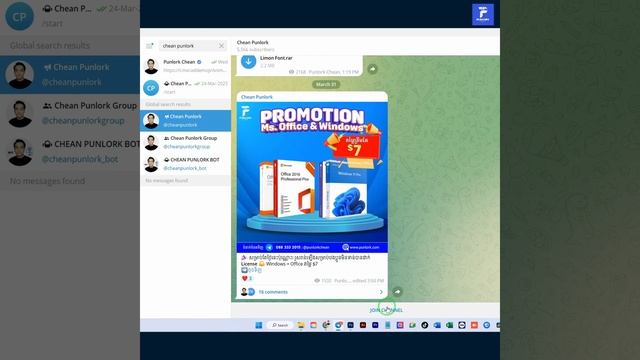Open File Explorer from the taskbar

pyautogui.click(x=301, y=325)
